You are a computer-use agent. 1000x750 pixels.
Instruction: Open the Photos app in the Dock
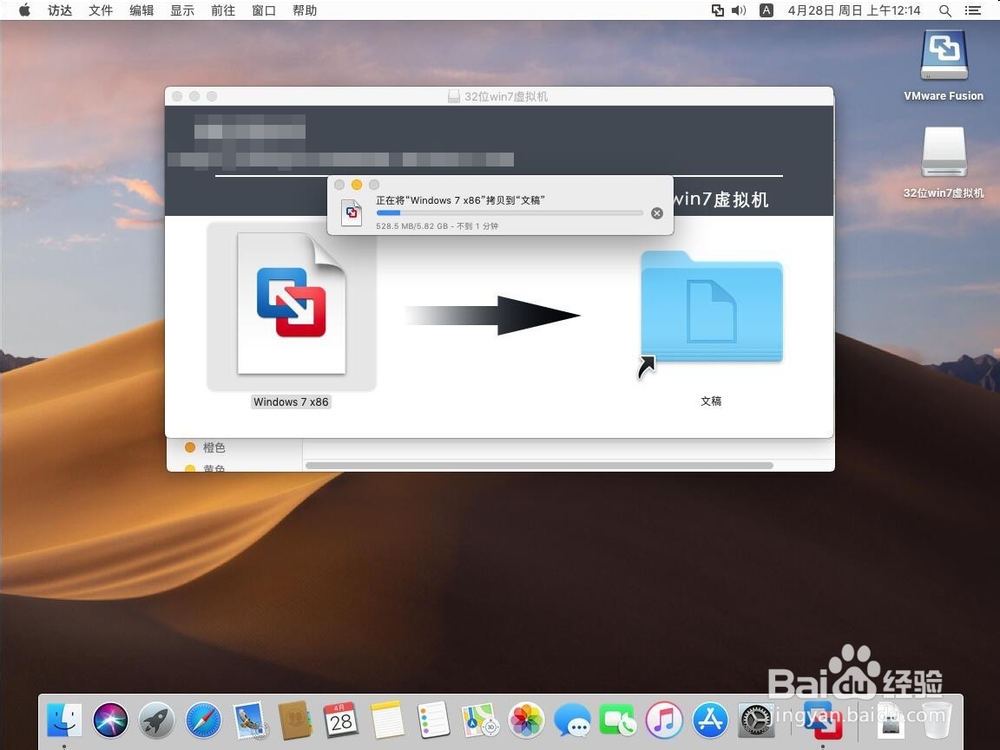pyautogui.click(x=527, y=719)
